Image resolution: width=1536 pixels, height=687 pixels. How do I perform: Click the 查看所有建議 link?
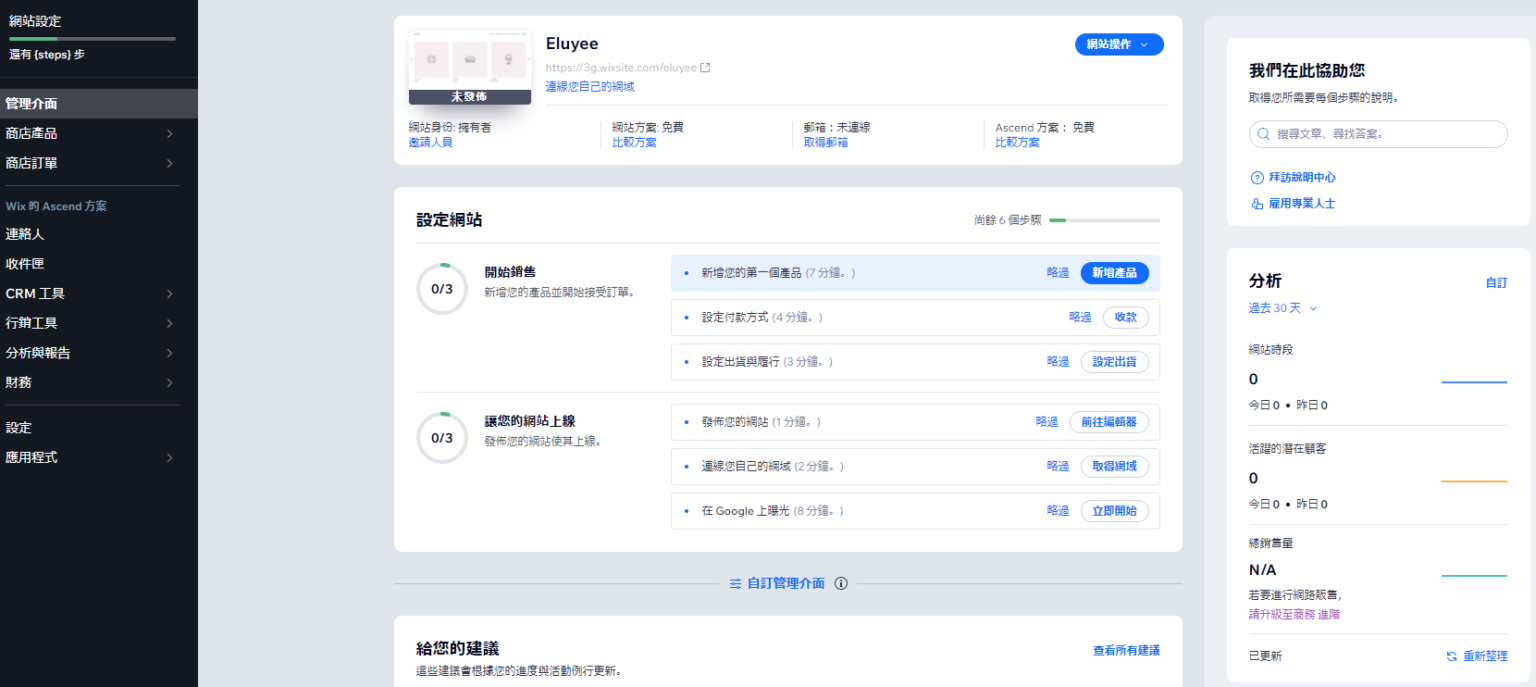(1126, 650)
